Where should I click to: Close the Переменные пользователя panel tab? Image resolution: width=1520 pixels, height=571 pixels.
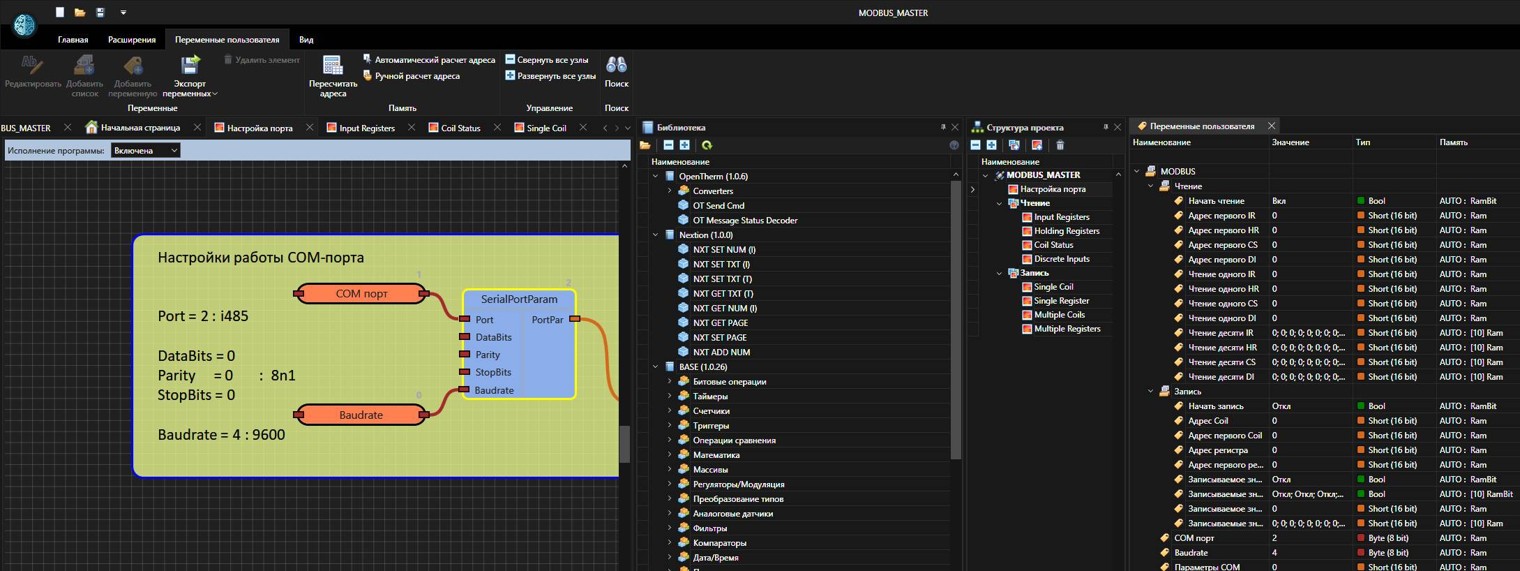[x=1271, y=126]
